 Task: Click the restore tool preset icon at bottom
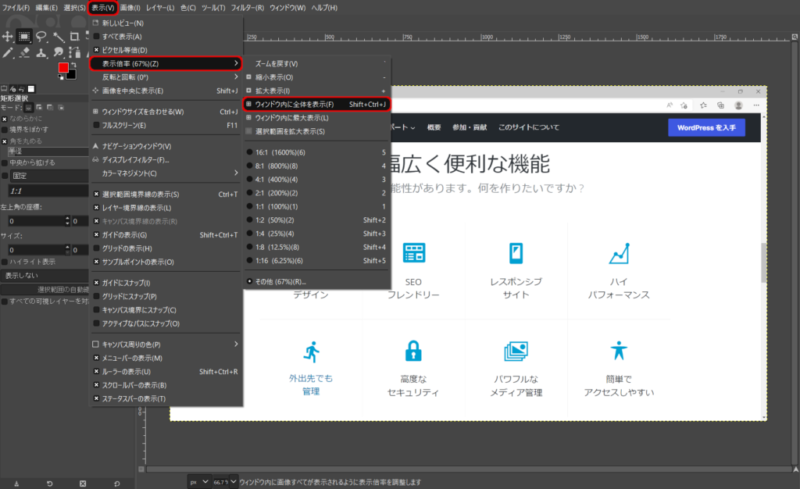pyautogui.click(x=49, y=483)
